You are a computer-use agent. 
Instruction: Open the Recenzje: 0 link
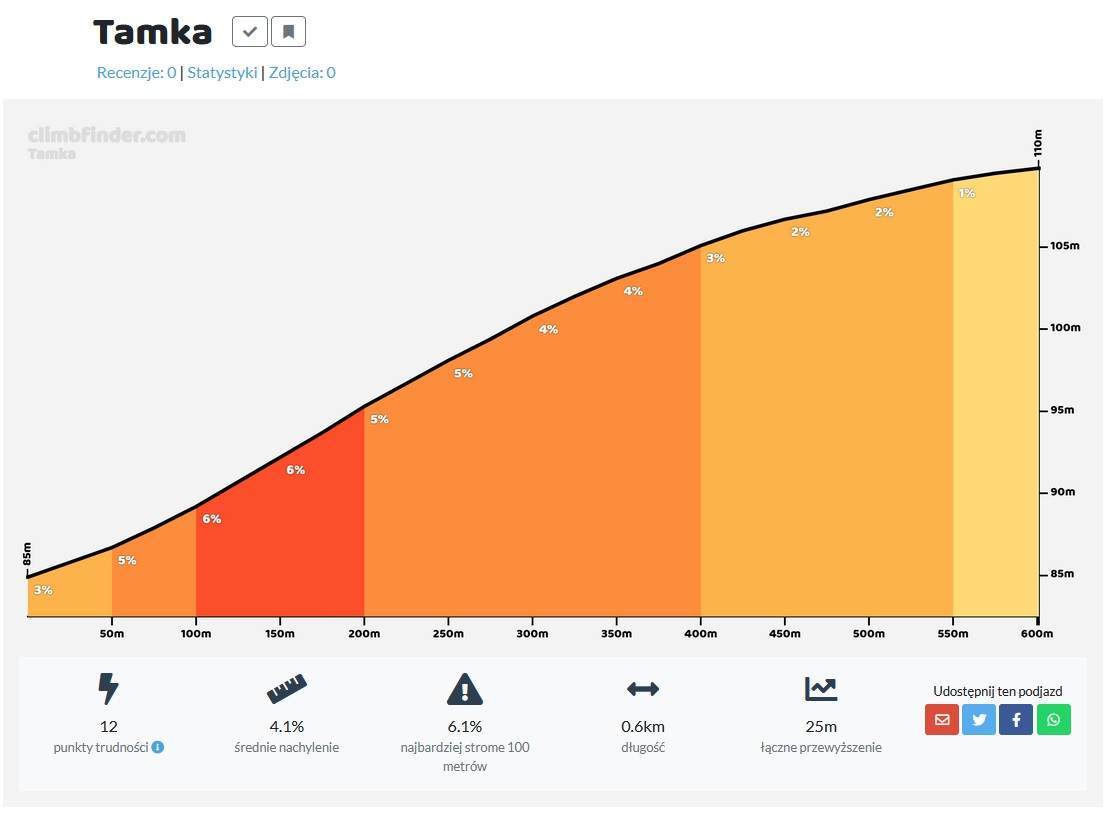point(136,73)
